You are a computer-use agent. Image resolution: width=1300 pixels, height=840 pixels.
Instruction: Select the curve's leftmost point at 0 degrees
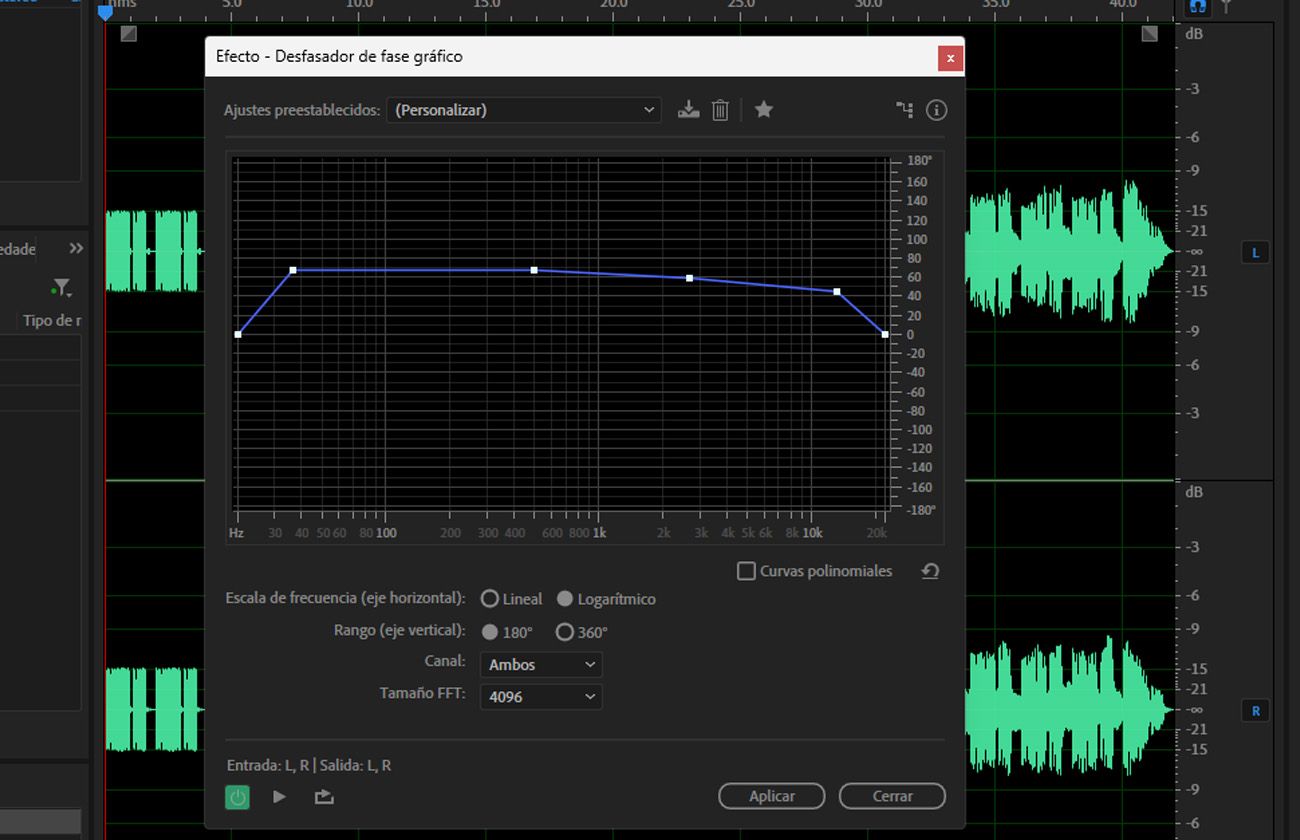click(x=238, y=334)
